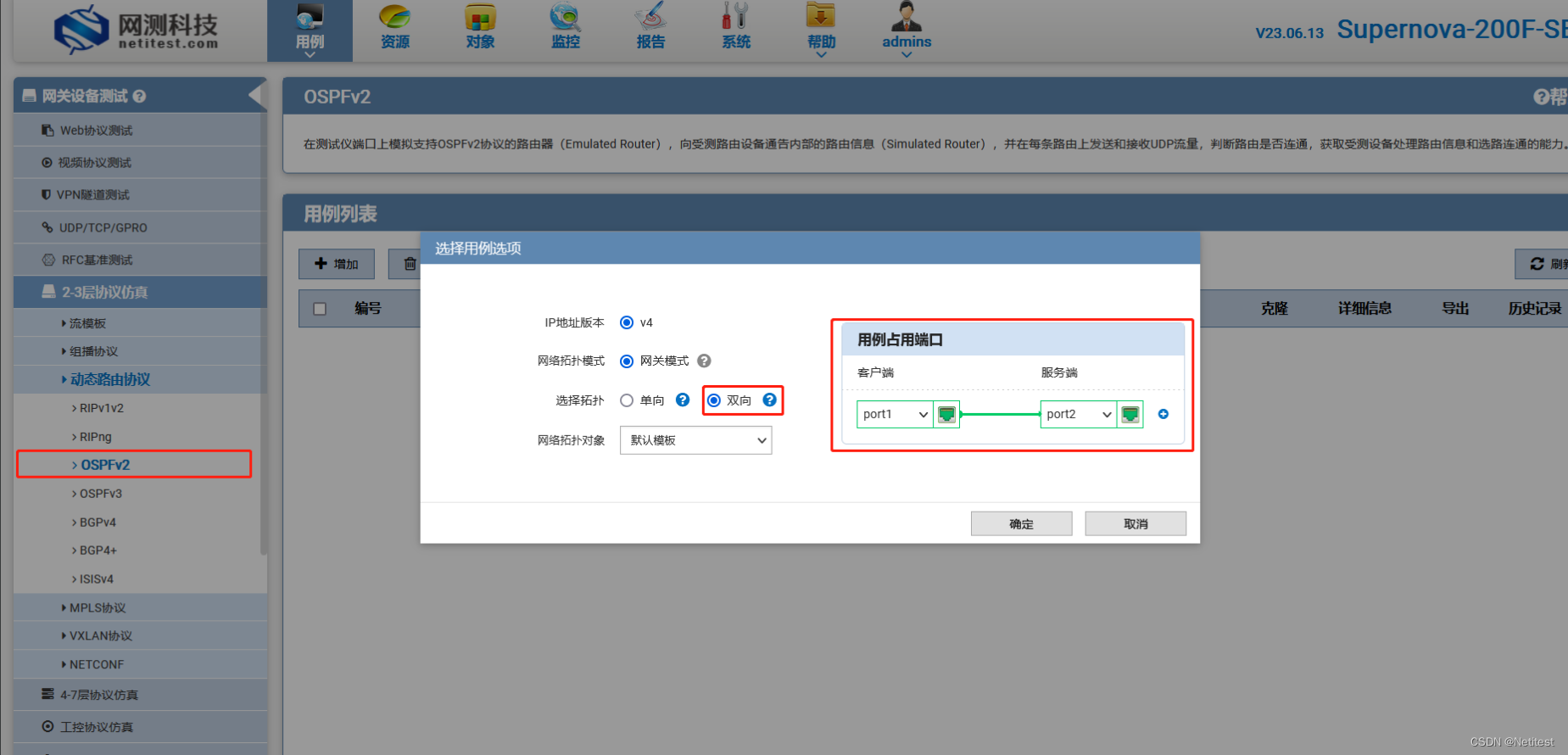Open the 用例 top menu

[310, 31]
